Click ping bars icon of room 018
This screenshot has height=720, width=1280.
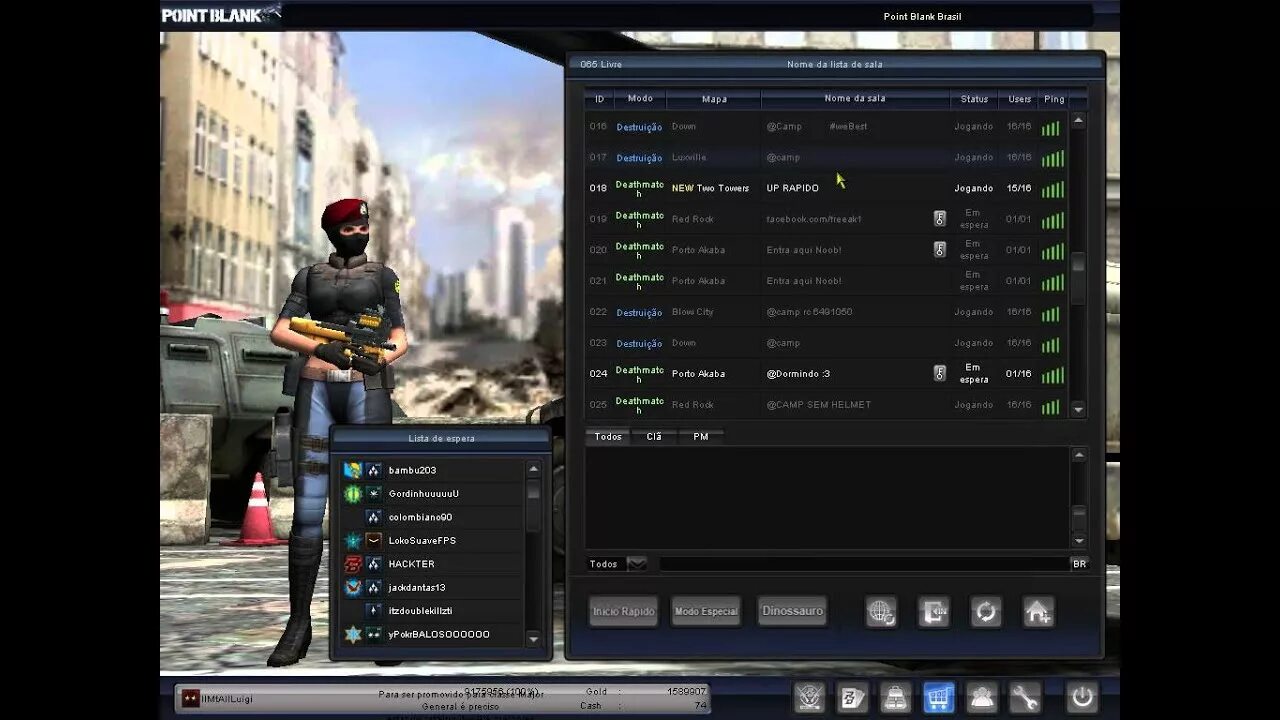[1051, 189]
